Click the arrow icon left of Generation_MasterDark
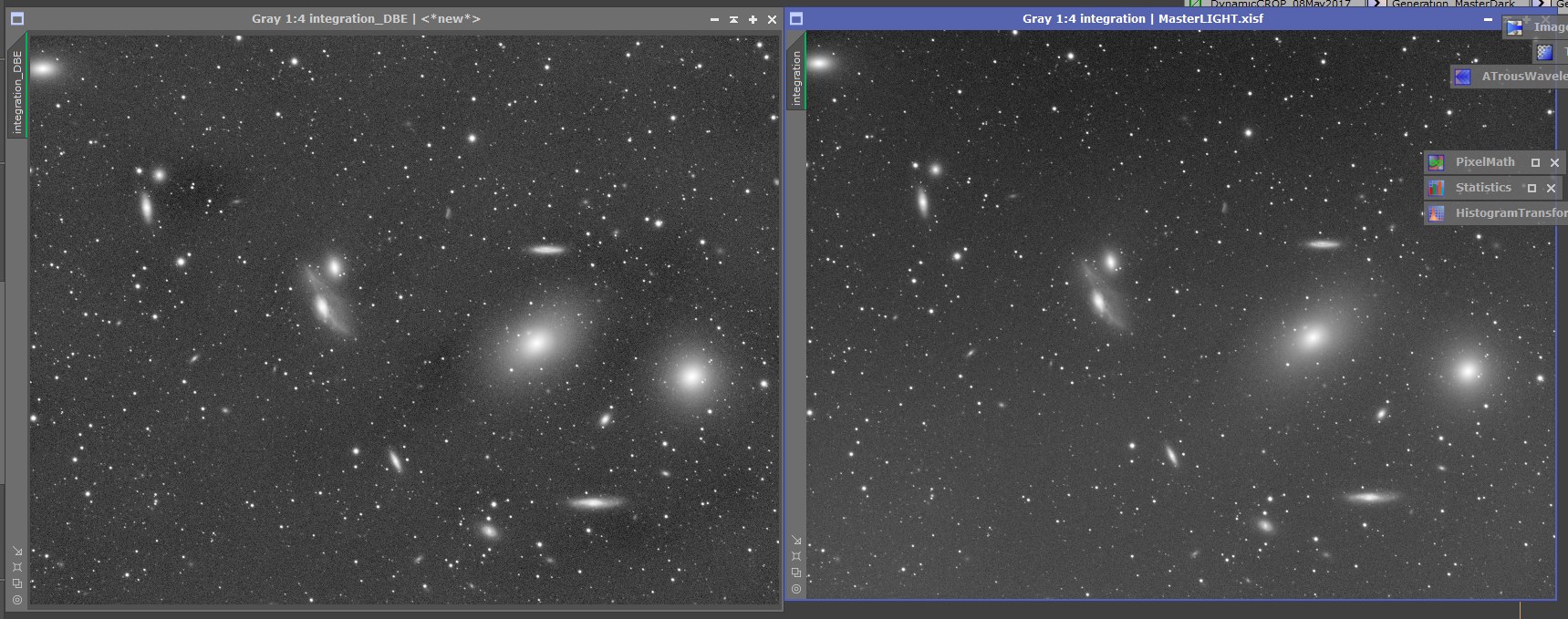Viewport: 1568px width, 619px height. click(x=1376, y=4)
